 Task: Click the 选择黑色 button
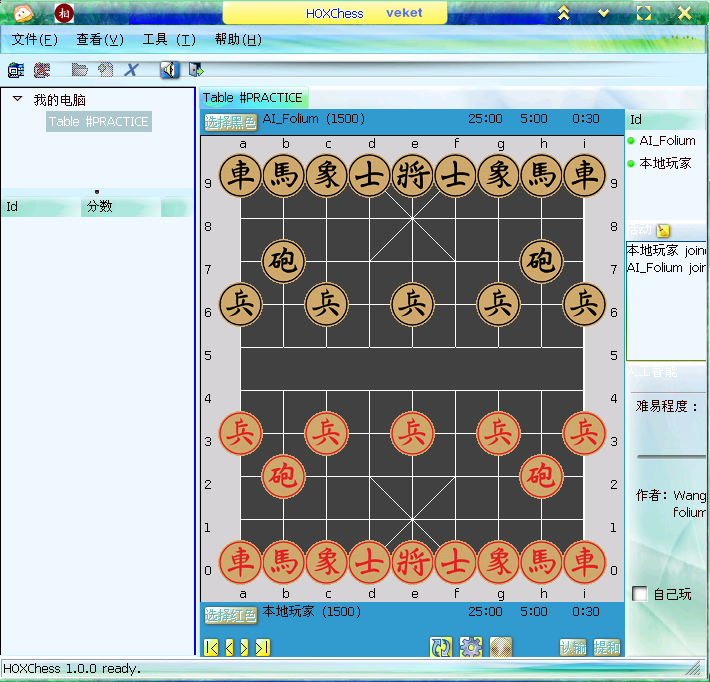(230, 122)
